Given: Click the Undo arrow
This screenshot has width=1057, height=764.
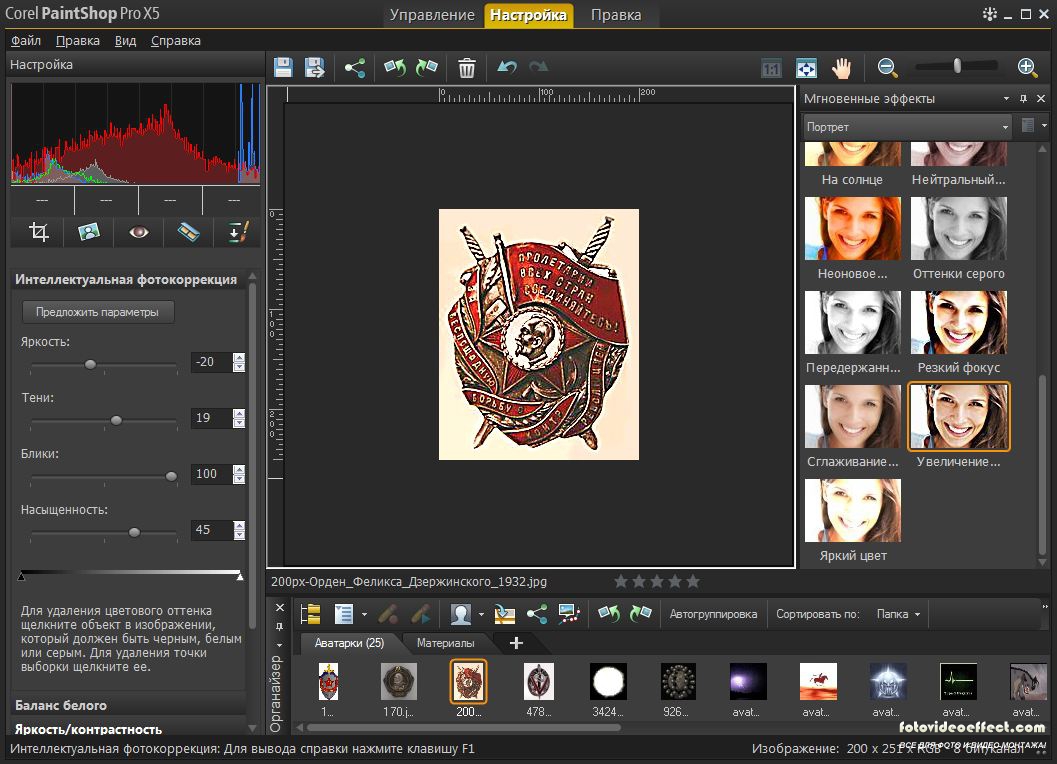Looking at the screenshot, I should click(507, 67).
